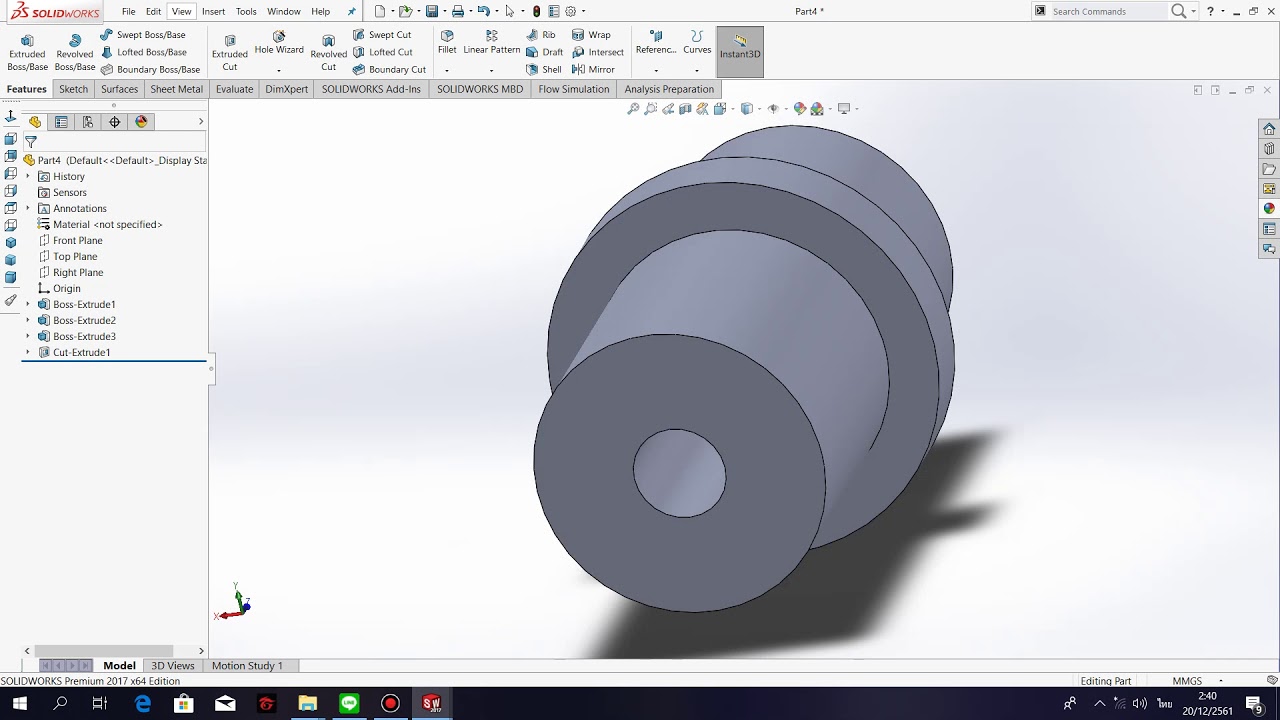Choose the Lofted Boss/Base tool
1280x720 pixels.
coord(143,52)
